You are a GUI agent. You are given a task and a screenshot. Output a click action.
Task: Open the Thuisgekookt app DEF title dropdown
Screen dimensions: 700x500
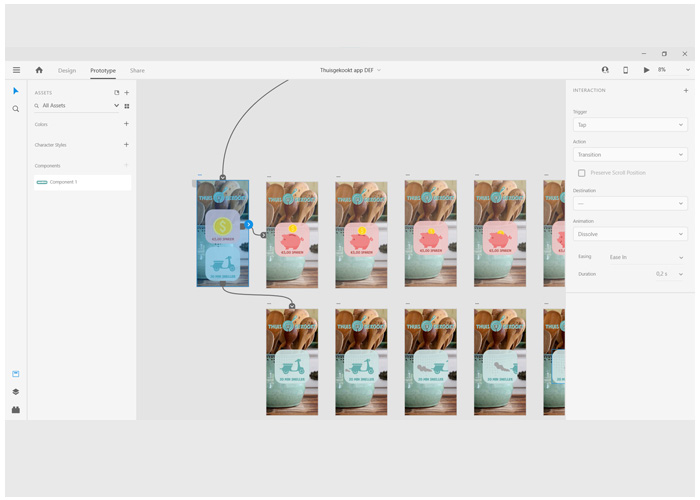tap(350, 70)
